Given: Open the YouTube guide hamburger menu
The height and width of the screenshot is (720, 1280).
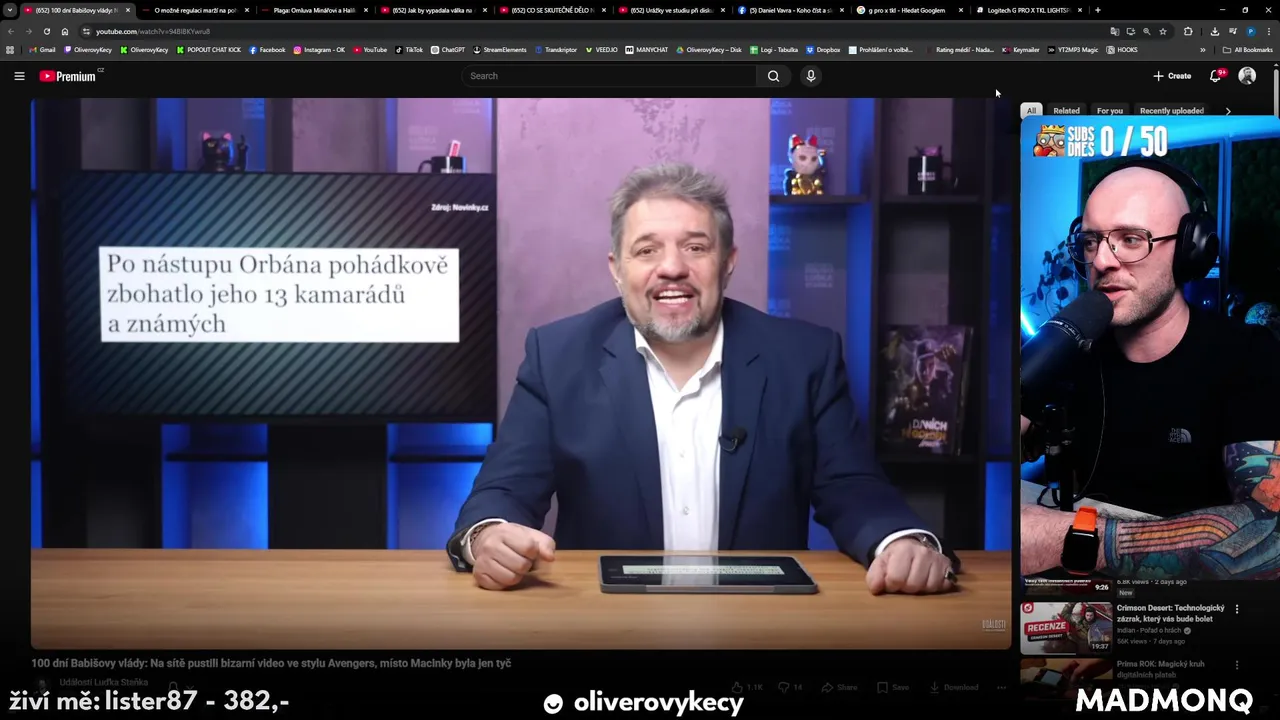Looking at the screenshot, I should 19,76.
